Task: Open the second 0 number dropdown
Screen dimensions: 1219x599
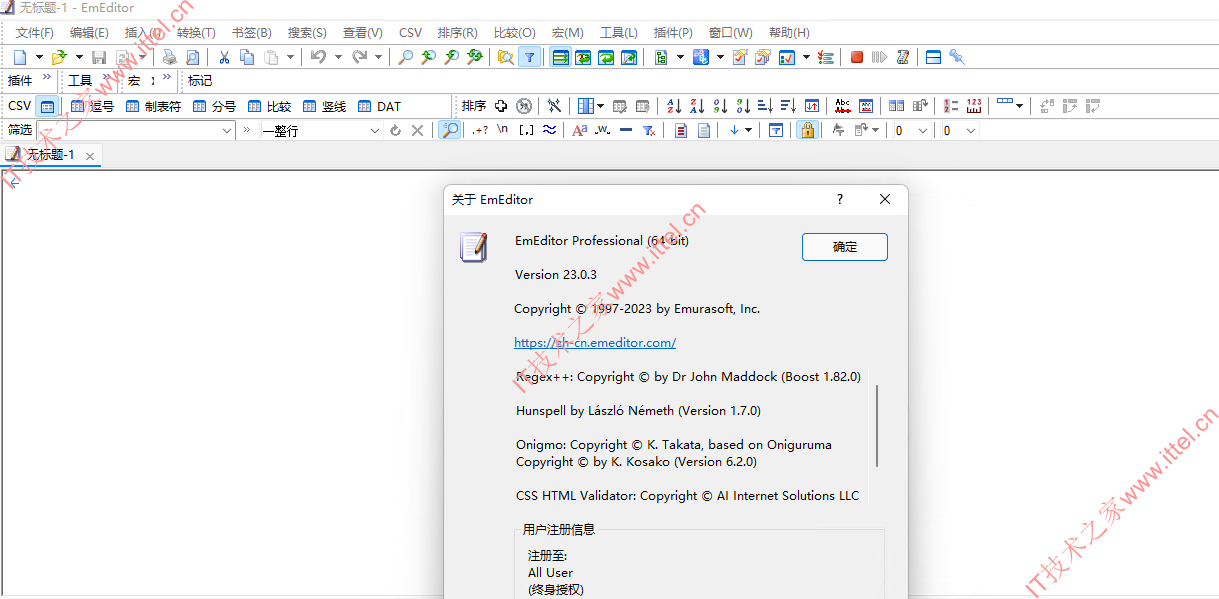Action: pos(970,130)
